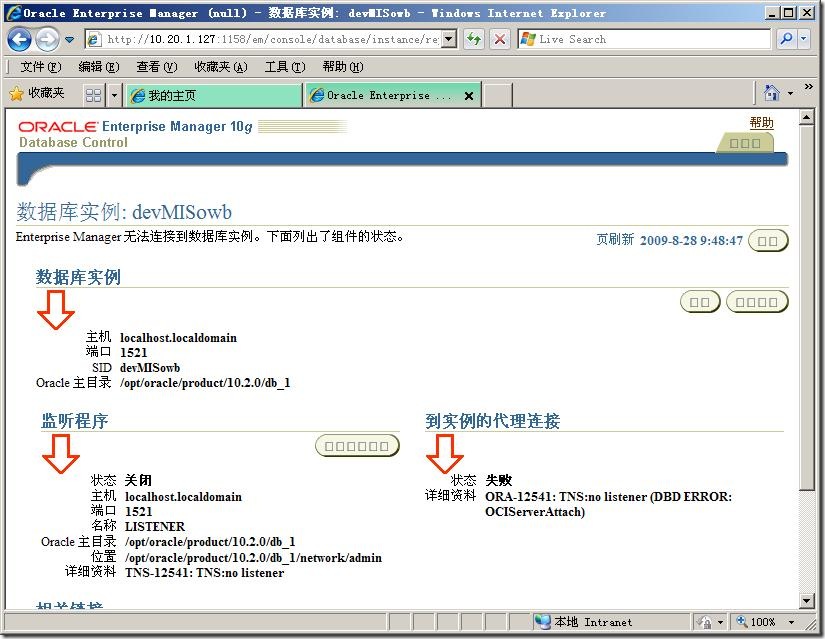Click the timestamp 2009-8-28 9:48:47
Image resolution: width=825 pixels, height=639 pixels.
point(691,241)
